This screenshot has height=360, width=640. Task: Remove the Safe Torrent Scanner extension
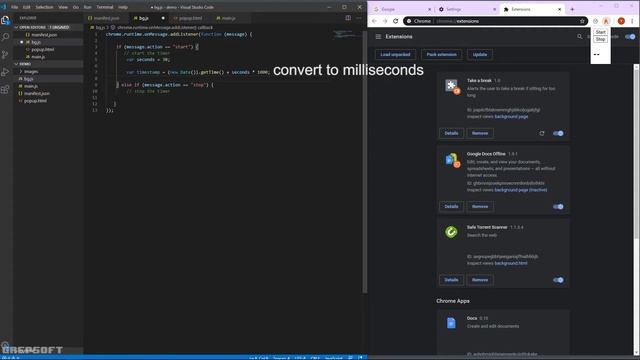click(480, 280)
